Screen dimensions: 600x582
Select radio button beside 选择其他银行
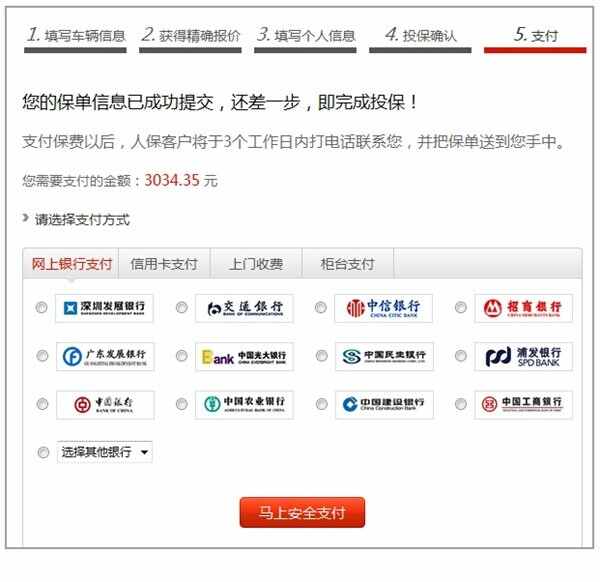[x=43, y=453]
